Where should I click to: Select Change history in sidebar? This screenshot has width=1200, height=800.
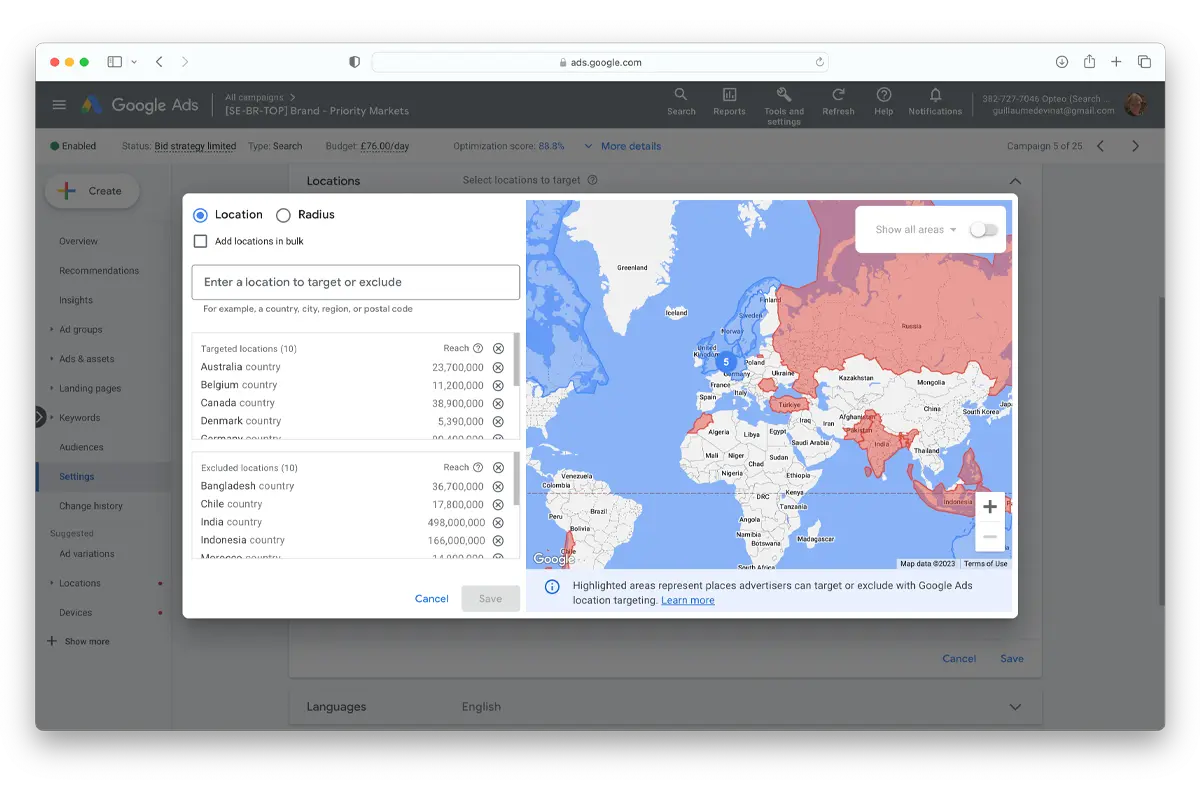click(90, 506)
